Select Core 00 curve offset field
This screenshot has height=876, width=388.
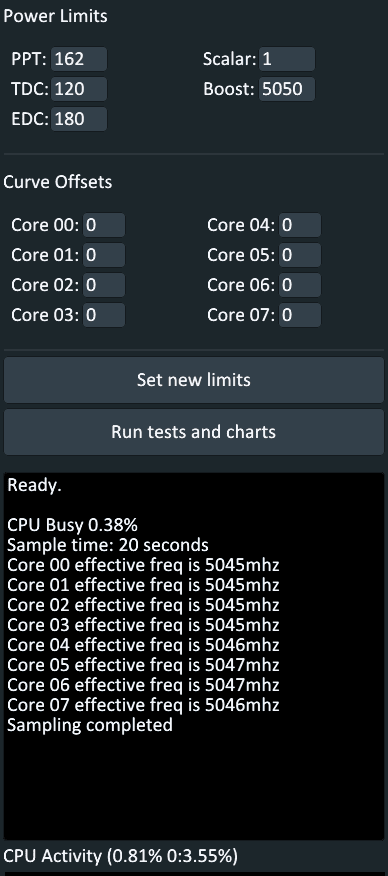tap(104, 225)
